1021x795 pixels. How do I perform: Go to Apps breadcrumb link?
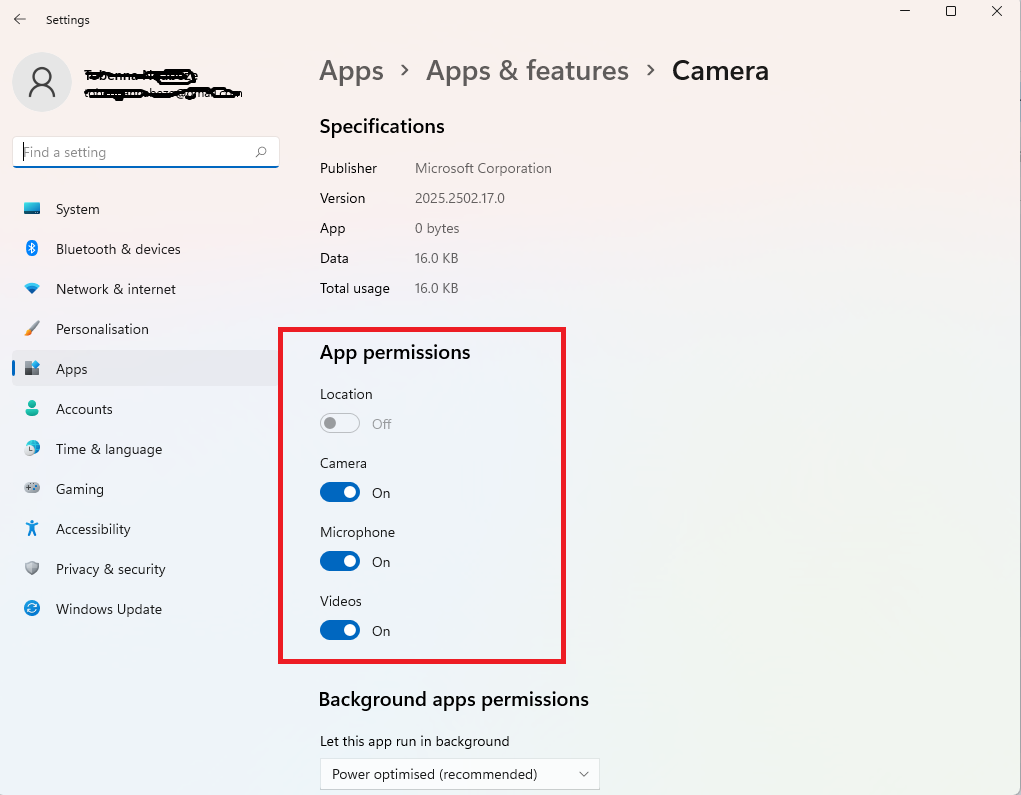351,71
